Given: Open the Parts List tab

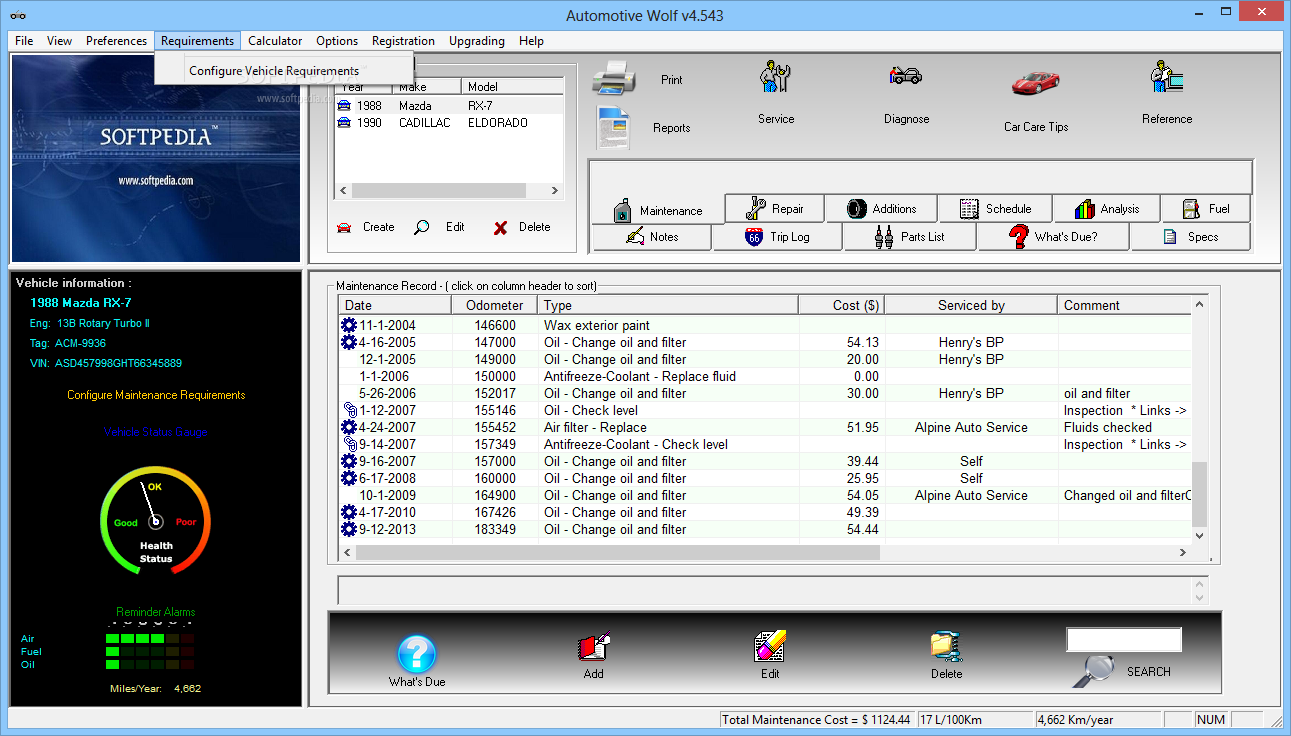Looking at the screenshot, I should click(910, 237).
